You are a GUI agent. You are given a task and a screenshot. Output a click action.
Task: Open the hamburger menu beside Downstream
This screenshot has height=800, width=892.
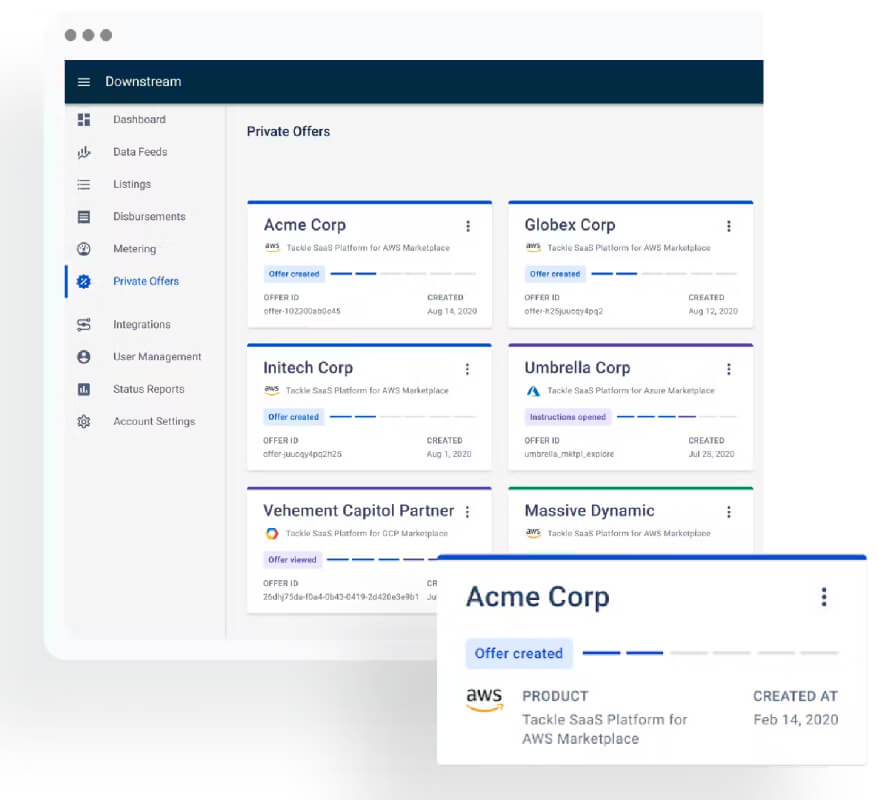[84, 82]
